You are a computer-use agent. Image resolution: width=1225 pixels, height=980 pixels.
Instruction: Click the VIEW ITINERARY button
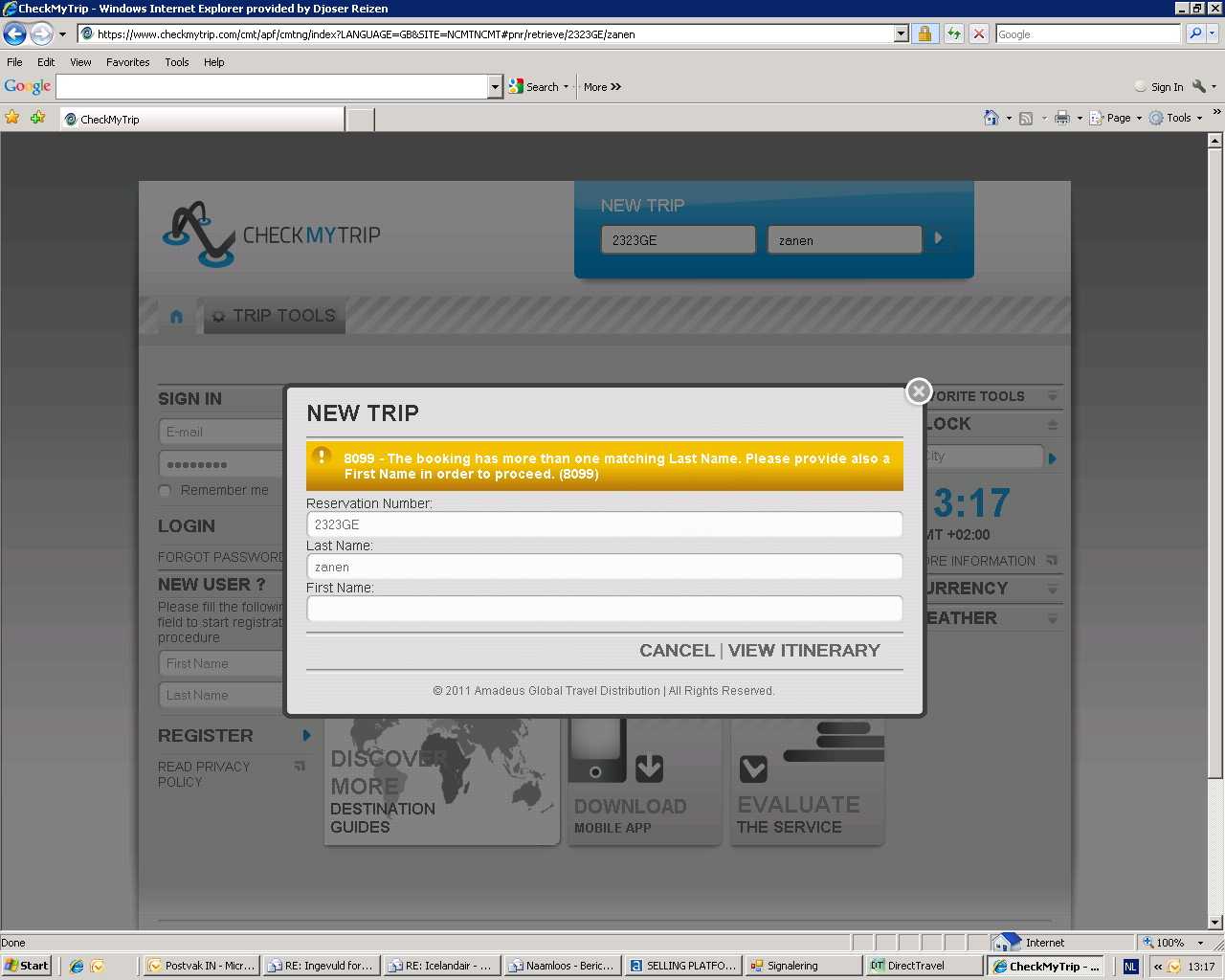coord(804,651)
